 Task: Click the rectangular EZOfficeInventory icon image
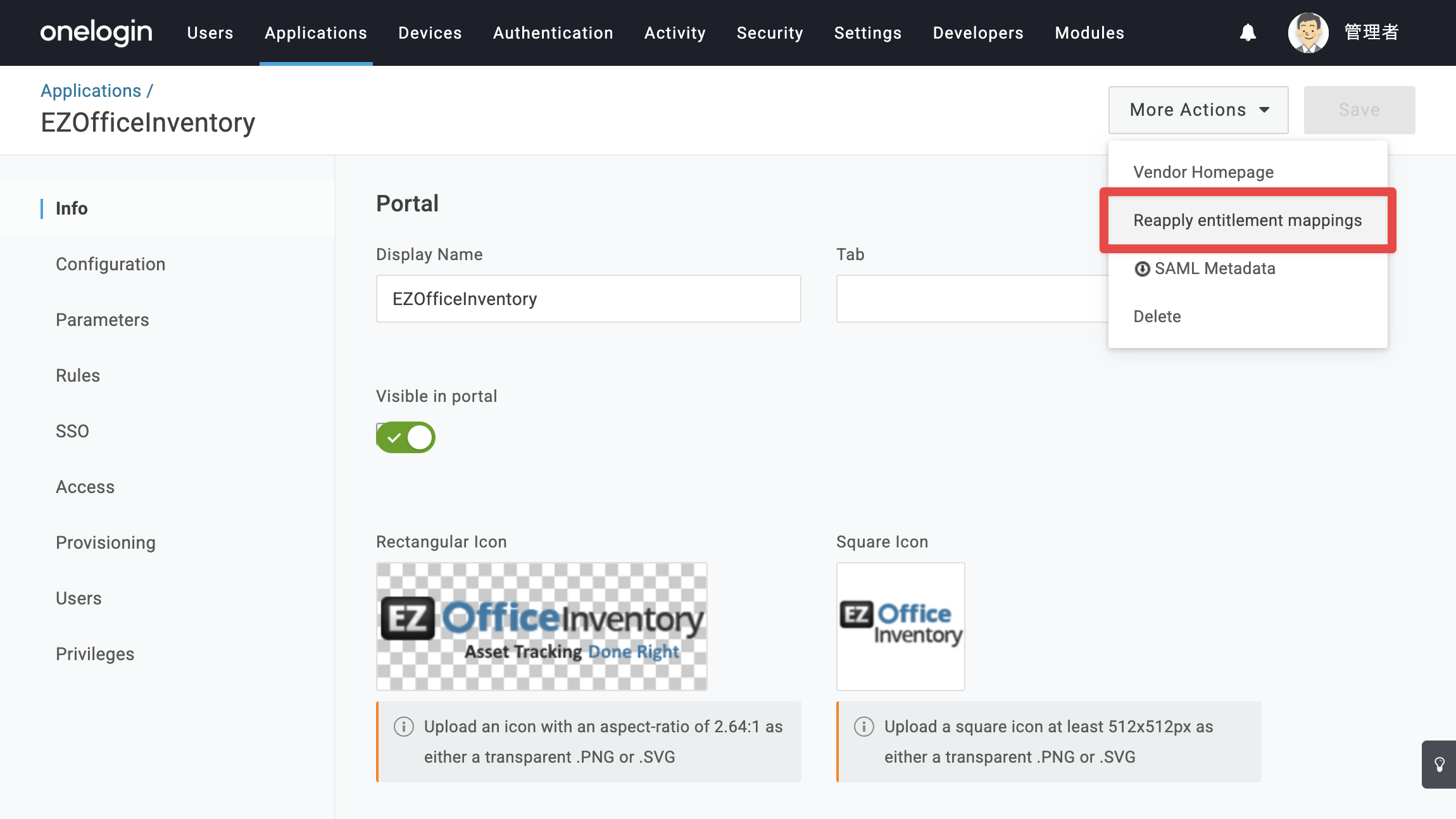(542, 627)
